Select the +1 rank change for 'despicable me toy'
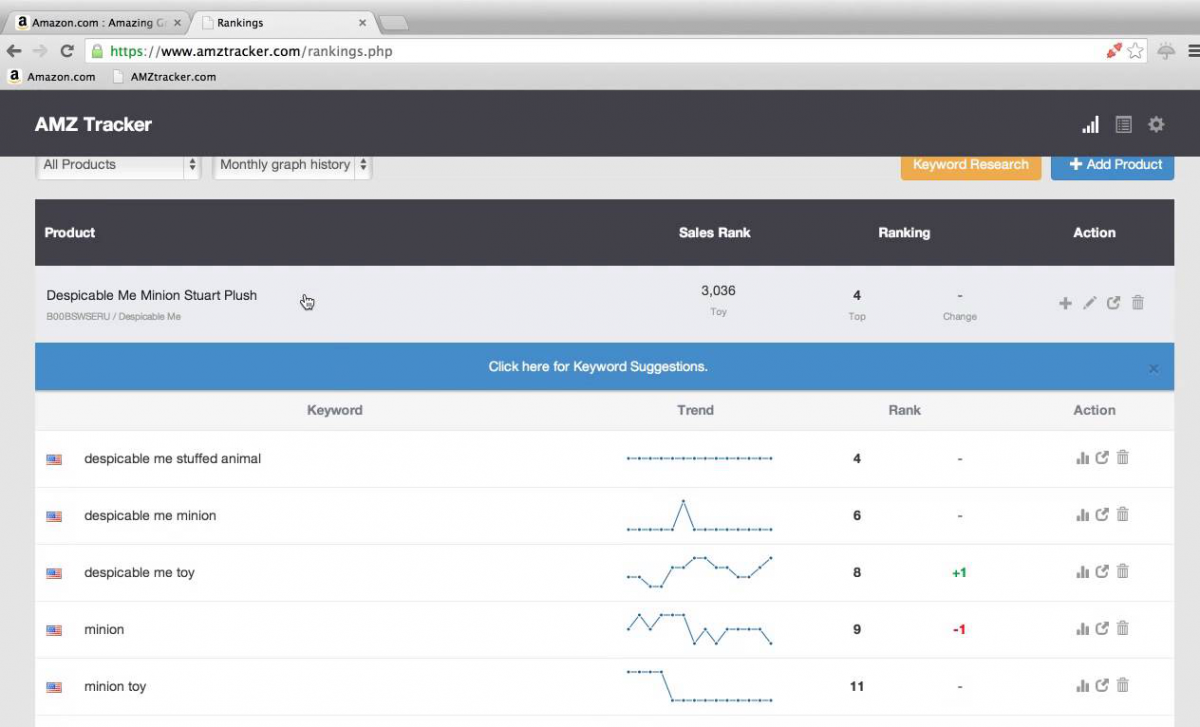 (x=959, y=572)
